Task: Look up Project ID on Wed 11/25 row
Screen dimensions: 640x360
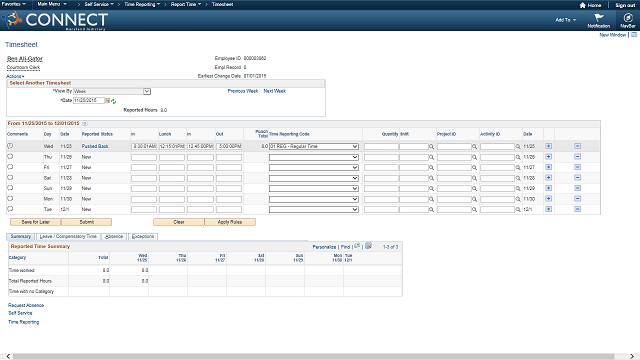Action: [474, 147]
